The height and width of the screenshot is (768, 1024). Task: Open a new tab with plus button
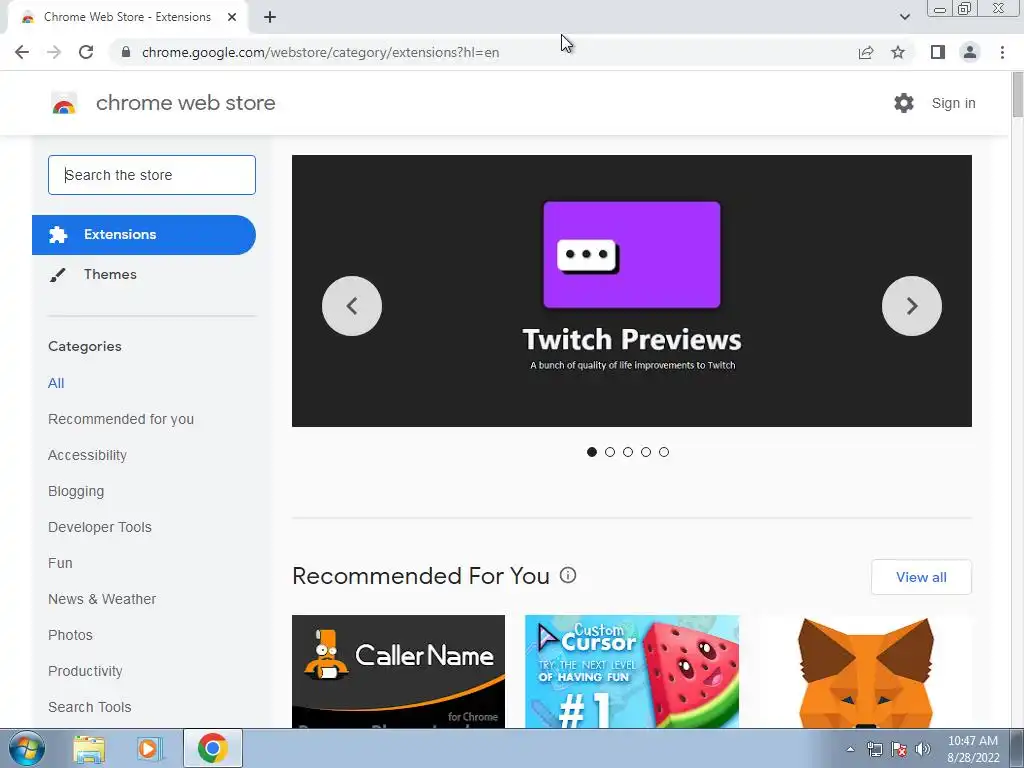(270, 18)
